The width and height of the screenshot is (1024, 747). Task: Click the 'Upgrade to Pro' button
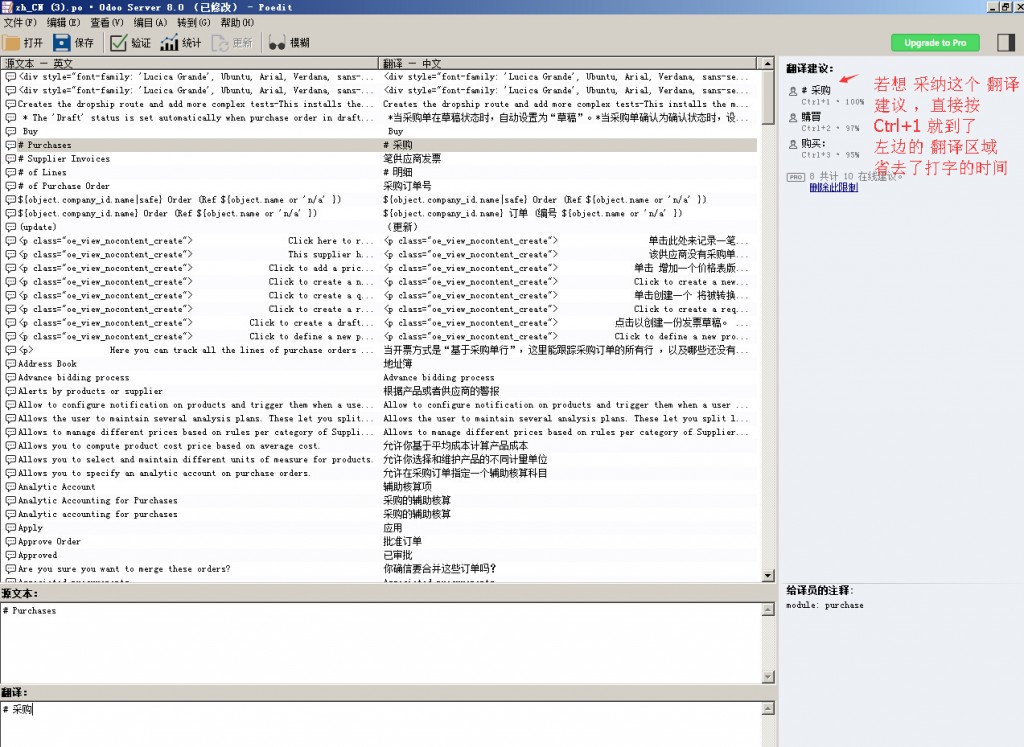[935, 43]
